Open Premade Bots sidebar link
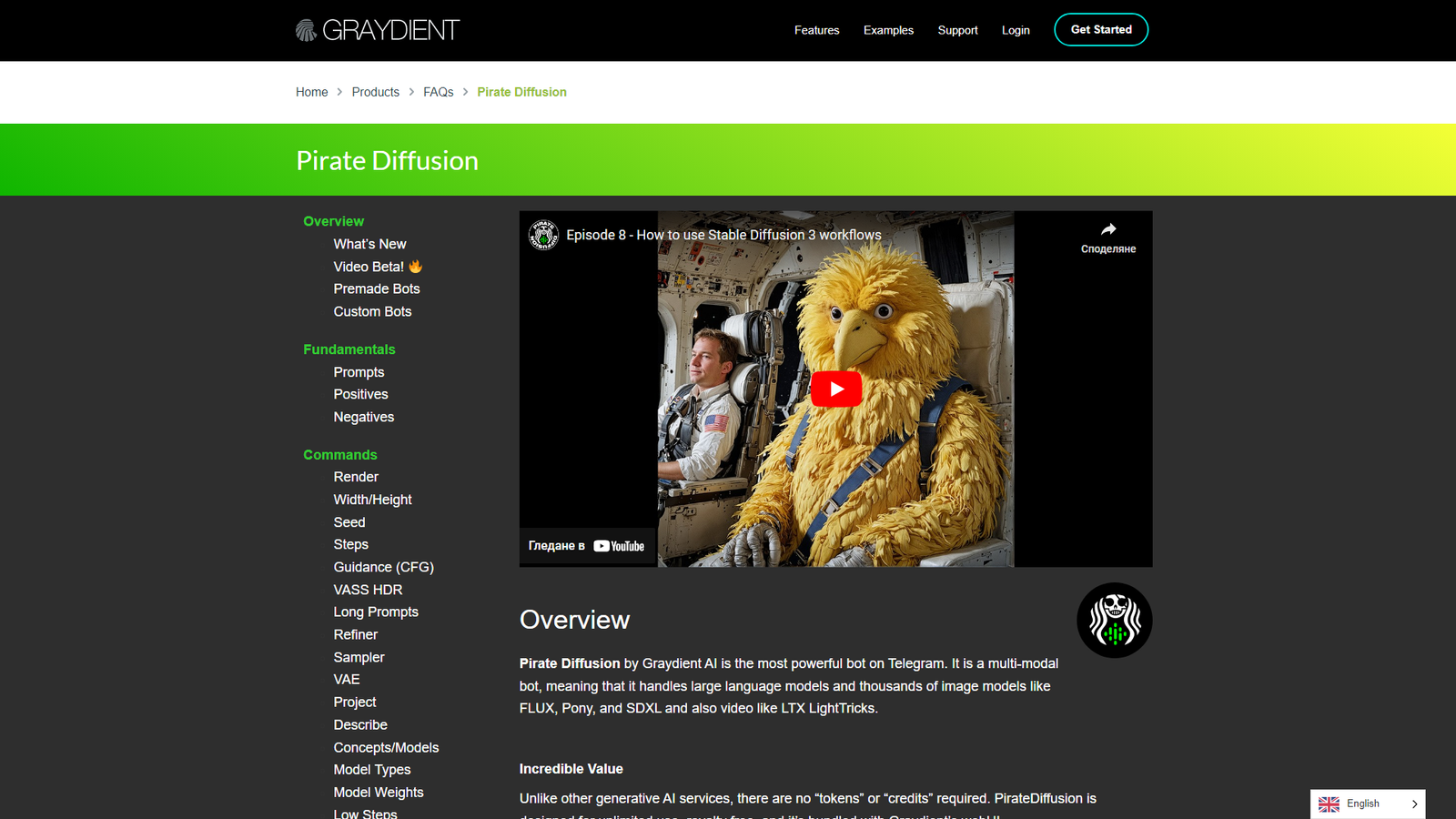The height and width of the screenshot is (819, 1456). (377, 288)
